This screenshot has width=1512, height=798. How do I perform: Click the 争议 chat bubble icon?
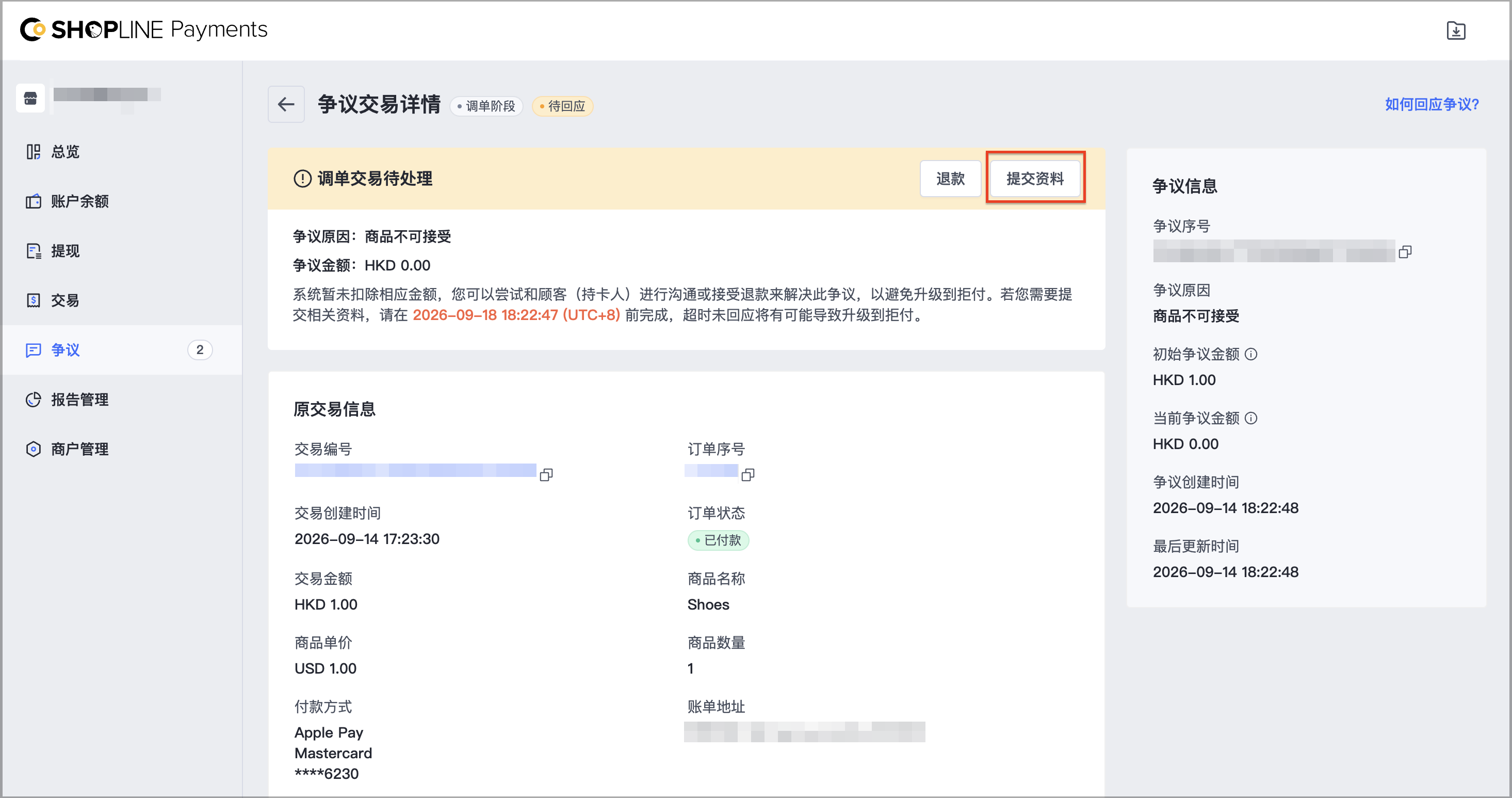pos(34,350)
